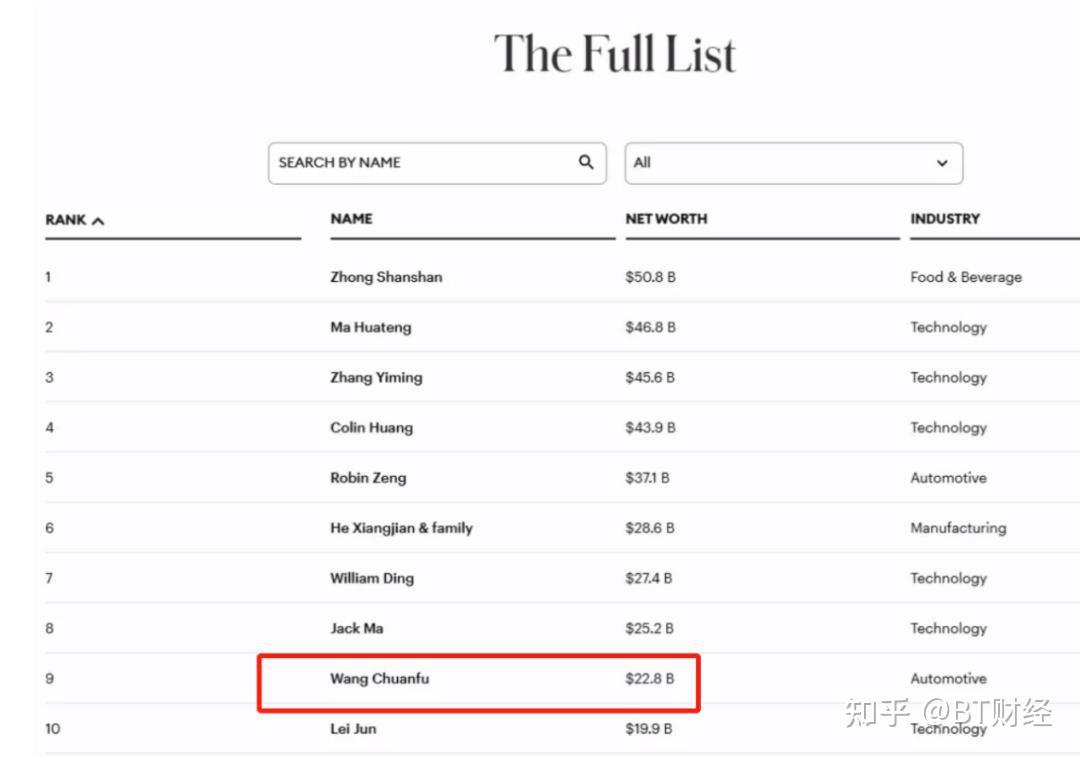Open Jack Ma's profile

click(356, 628)
